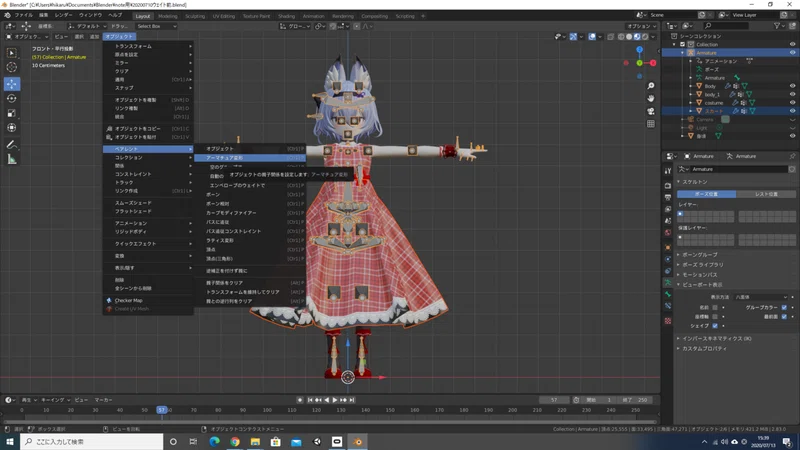Screen dimensions: 800x450
Task: Open the Object properties tab icon
Action: [x=668, y=247]
